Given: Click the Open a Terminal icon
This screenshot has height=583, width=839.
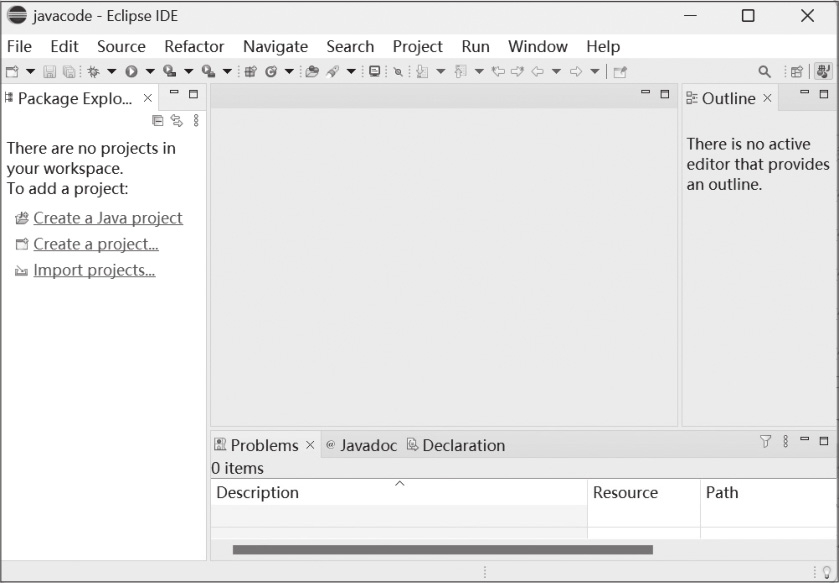Looking at the screenshot, I should [375, 71].
